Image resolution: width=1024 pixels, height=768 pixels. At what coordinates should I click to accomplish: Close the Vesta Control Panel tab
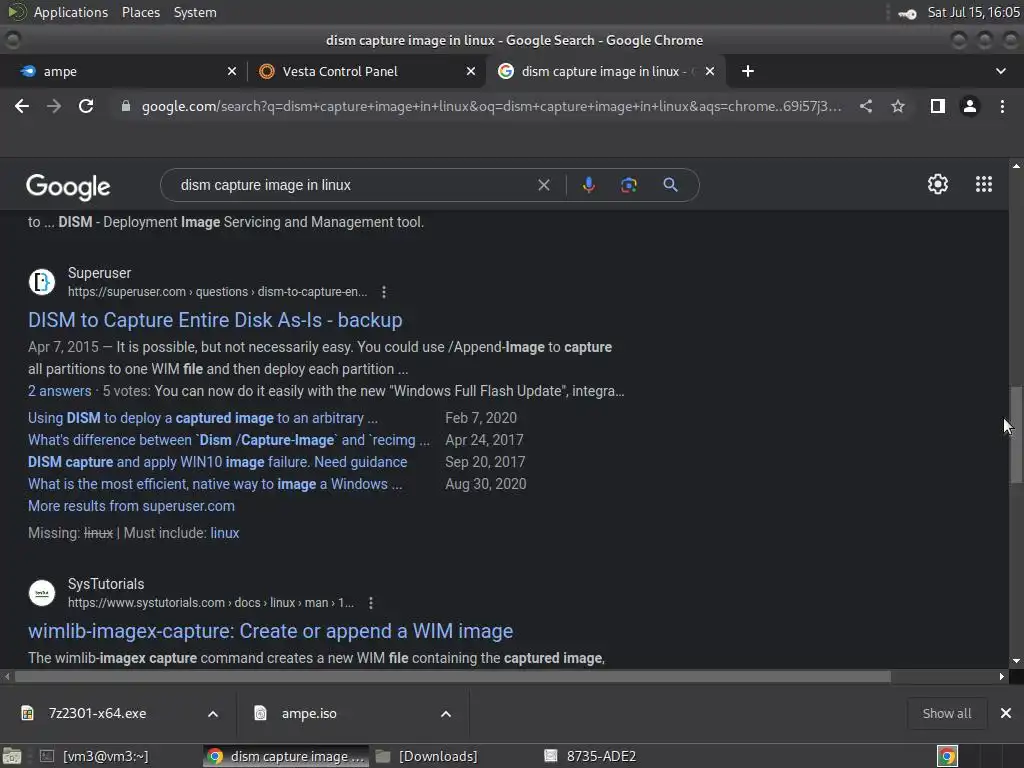pyautogui.click(x=471, y=71)
